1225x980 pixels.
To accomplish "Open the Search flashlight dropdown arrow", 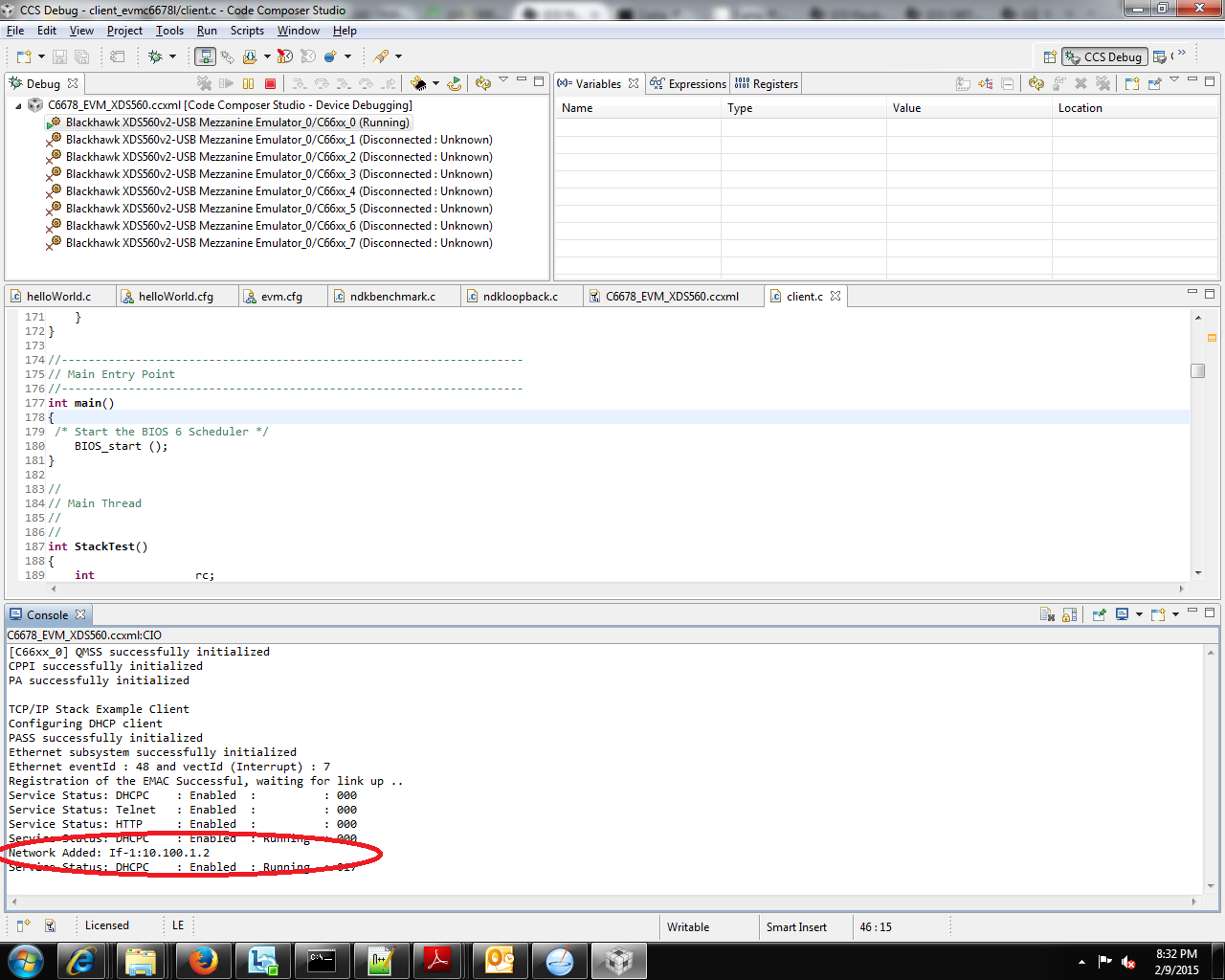I will [x=398, y=57].
